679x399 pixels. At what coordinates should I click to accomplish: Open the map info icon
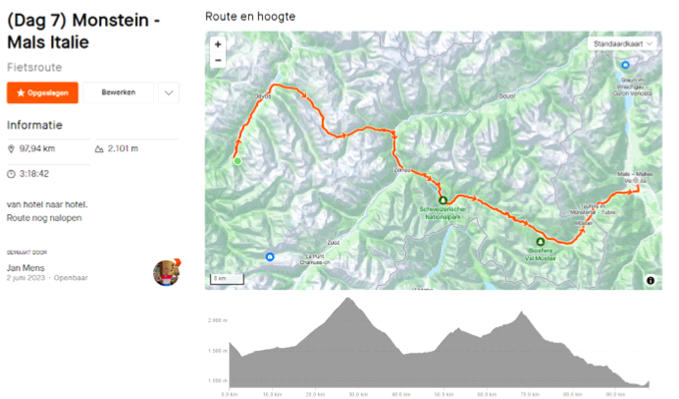(650, 280)
